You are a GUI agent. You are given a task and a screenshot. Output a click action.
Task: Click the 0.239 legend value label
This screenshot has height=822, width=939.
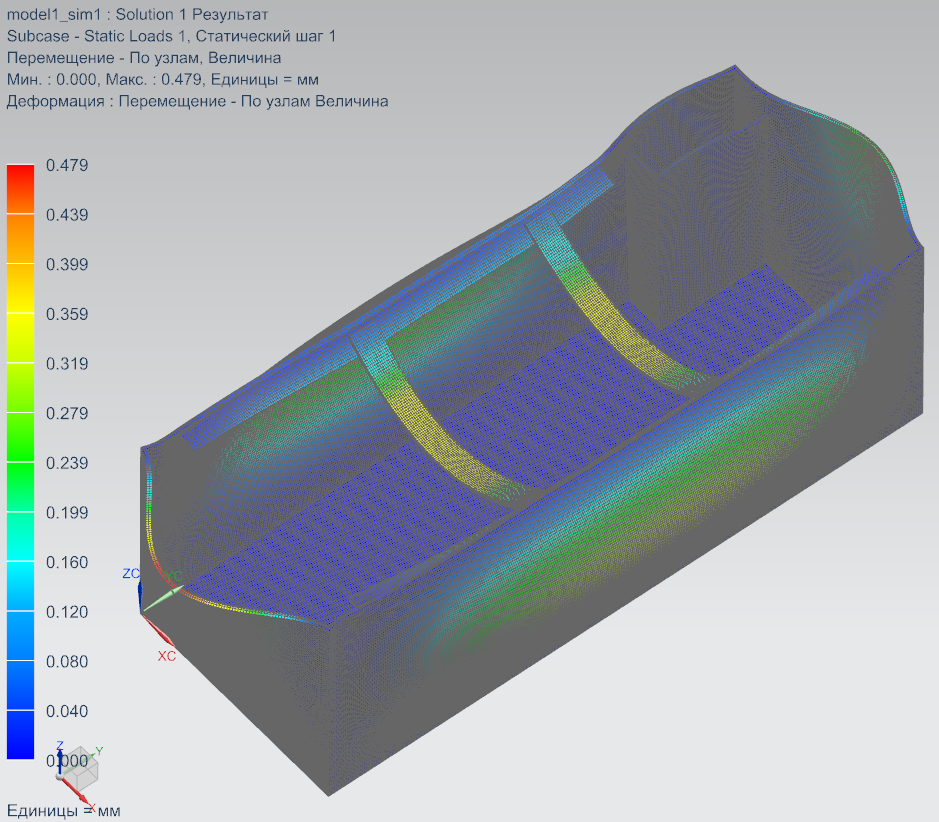pyautogui.click(x=68, y=463)
